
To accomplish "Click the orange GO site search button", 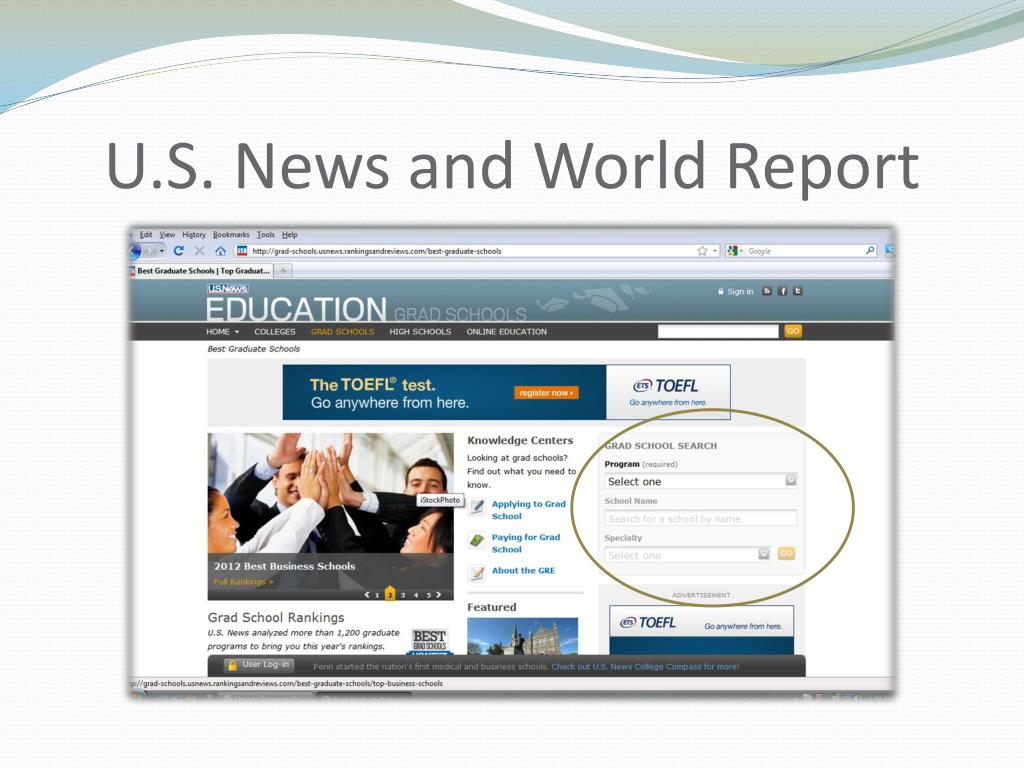I will click(x=793, y=331).
